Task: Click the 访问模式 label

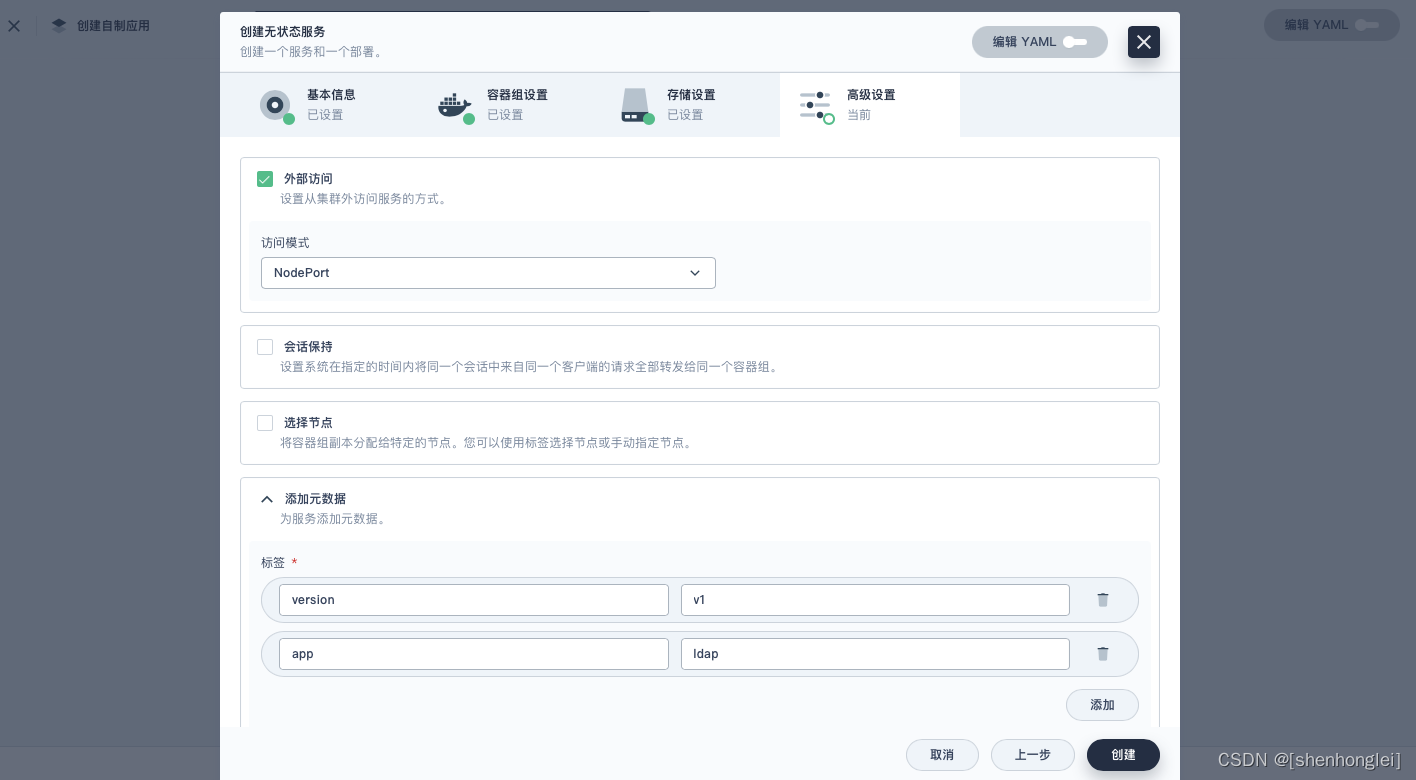Action: [285, 243]
